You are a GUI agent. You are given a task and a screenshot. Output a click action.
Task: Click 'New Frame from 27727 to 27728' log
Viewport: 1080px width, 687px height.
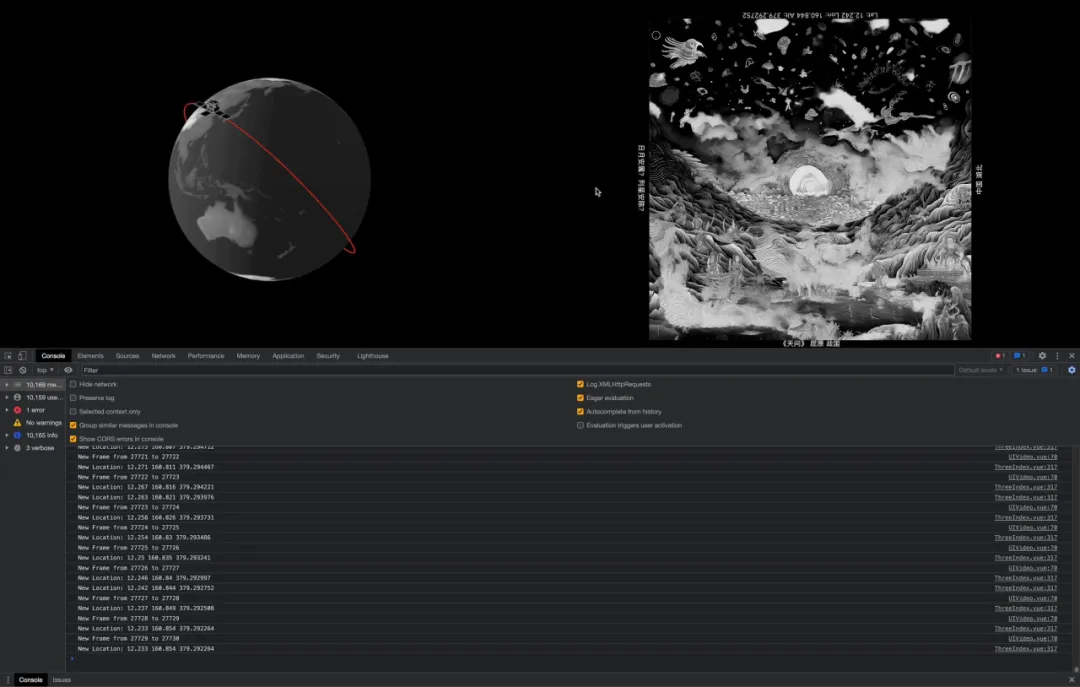[x=128, y=598]
